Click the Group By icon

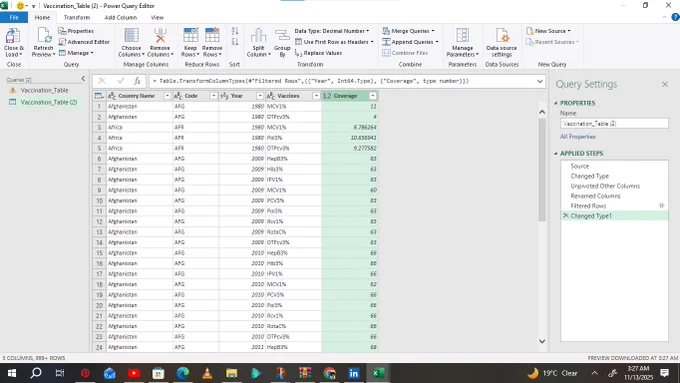(x=282, y=36)
